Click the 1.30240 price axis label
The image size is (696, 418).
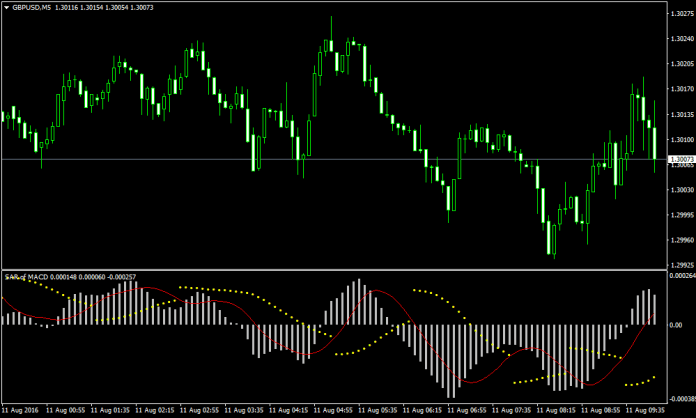[680, 41]
